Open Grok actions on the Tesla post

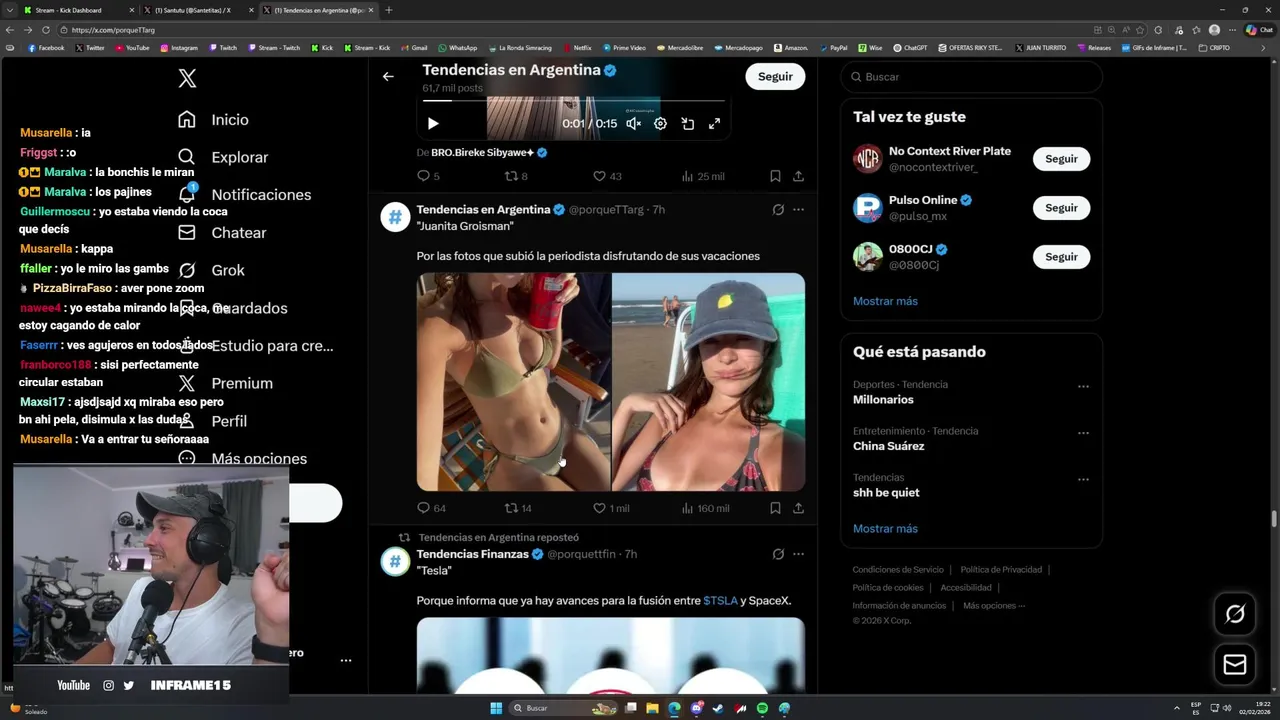(778, 554)
